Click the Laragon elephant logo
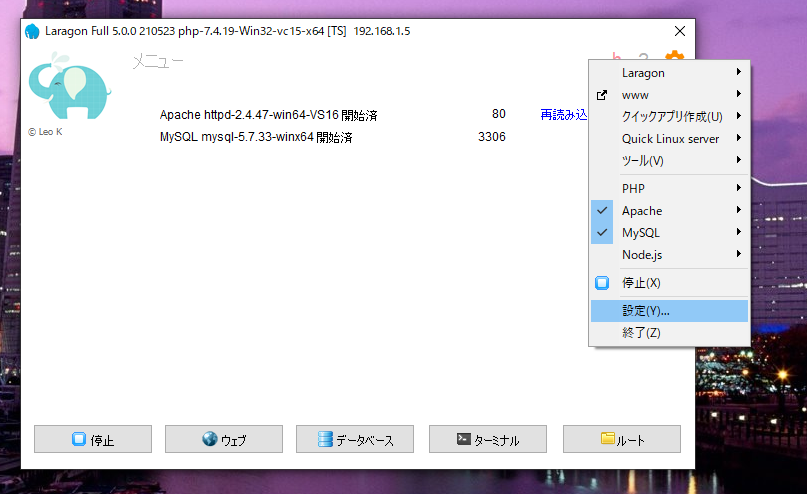Viewport: 807px width, 494px height. [x=69, y=85]
